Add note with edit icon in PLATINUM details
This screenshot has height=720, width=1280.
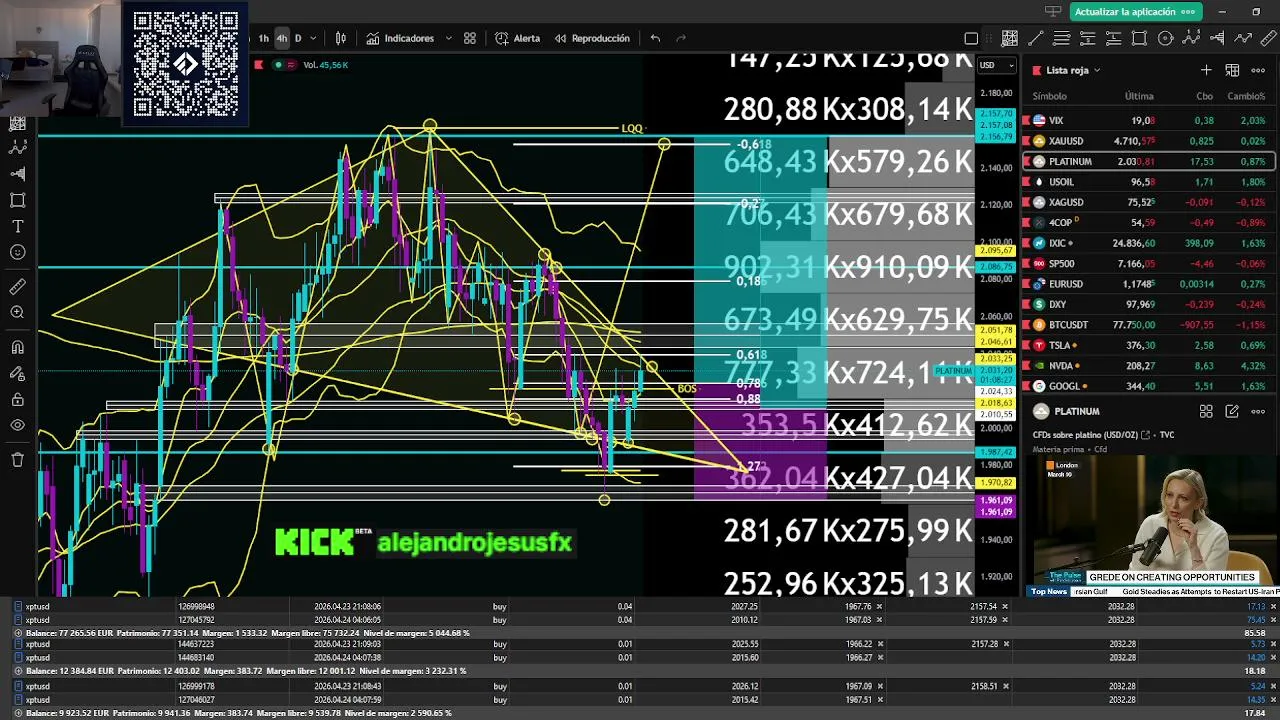click(1232, 411)
